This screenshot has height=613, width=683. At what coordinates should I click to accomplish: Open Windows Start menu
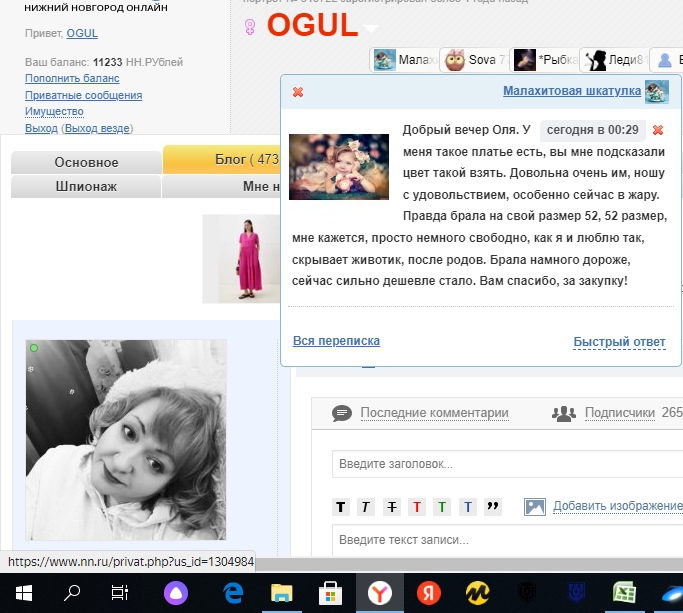click(24, 593)
